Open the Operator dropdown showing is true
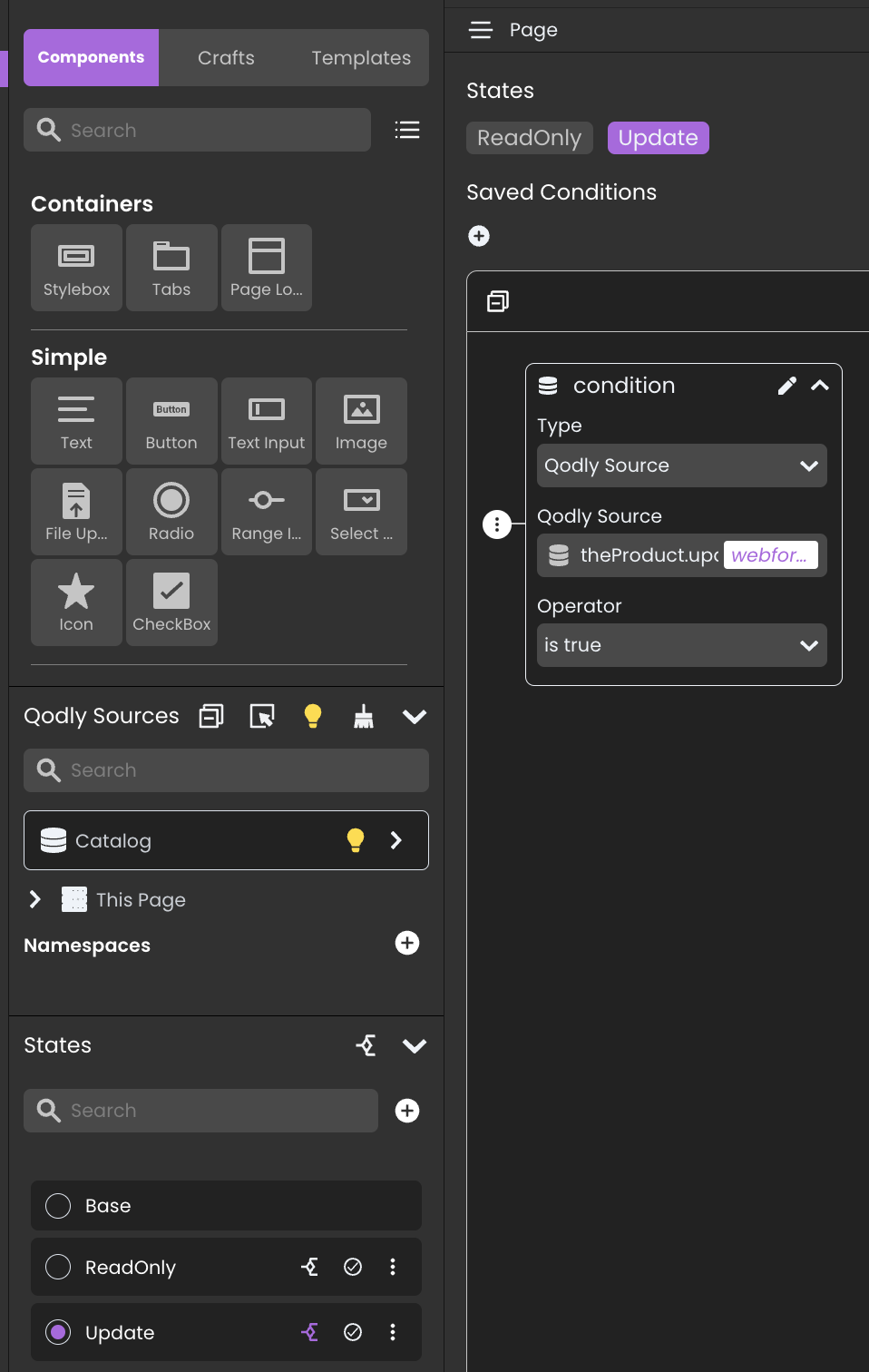The width and height of the screenshot is (869, 1372). pos(681,645)
